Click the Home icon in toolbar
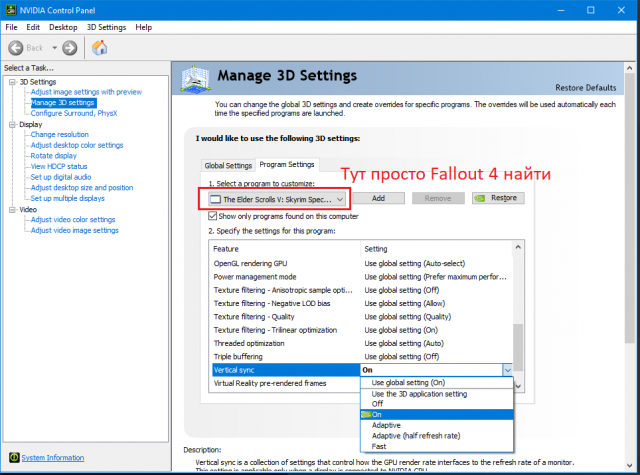The height and width of the screenshot is (475, 640). (100, 47)
